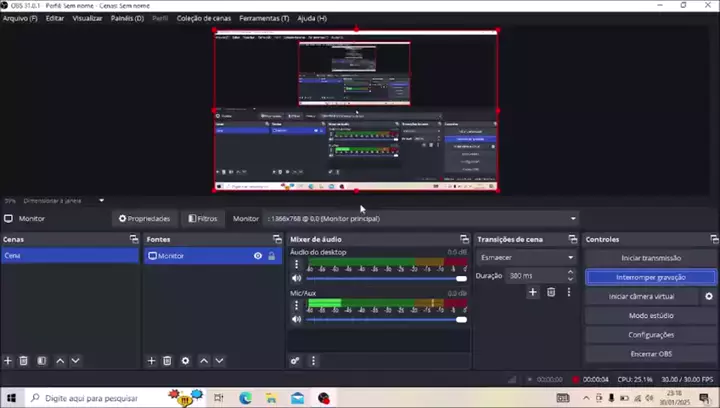Screen dimensions: 720x408
Task: Expand the Esmaecer transition dropdown
Action: [570, 257]
